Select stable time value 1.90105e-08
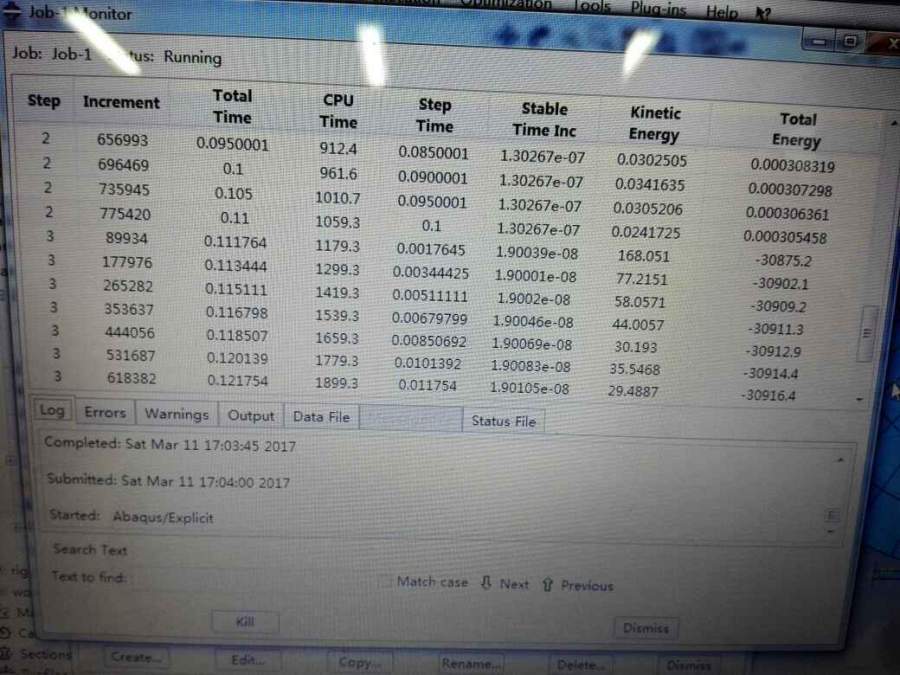 tap(529, 389)
